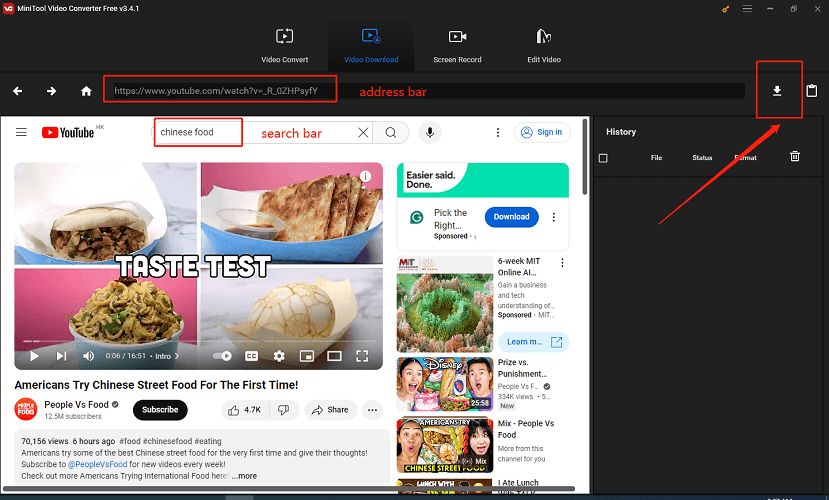Screen dimensions: 829x500
Task: Open the home page icon
Action: [x=86, y=91]
